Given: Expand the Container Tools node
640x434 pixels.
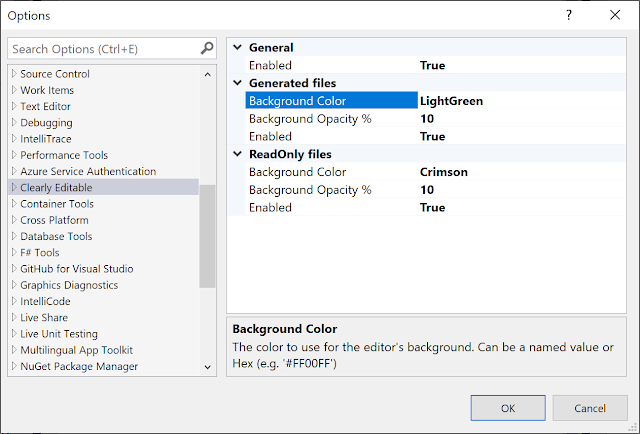Looking at the screenshot, I should click(14, 204).
